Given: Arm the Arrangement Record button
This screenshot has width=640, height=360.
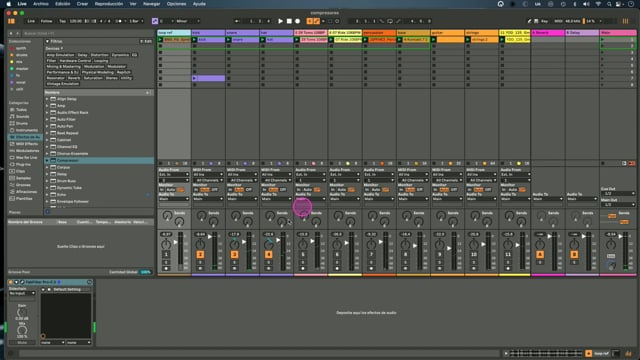Looking at the screenshot, I should pos(298,21).
